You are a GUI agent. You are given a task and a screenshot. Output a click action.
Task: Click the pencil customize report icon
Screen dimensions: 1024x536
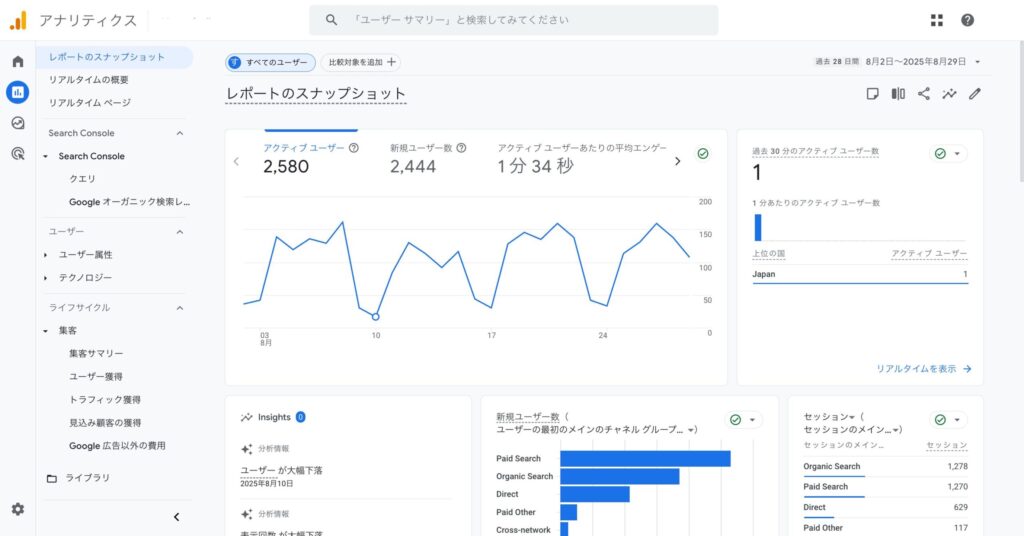(x=974, y=94)
